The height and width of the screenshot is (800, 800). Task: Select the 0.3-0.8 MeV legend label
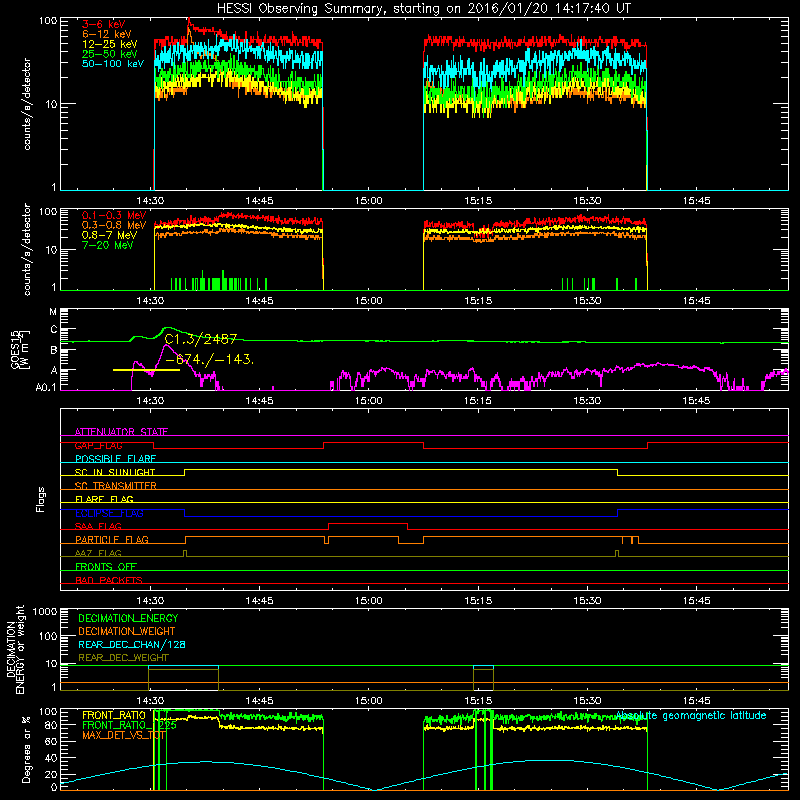tap(114, 225)
